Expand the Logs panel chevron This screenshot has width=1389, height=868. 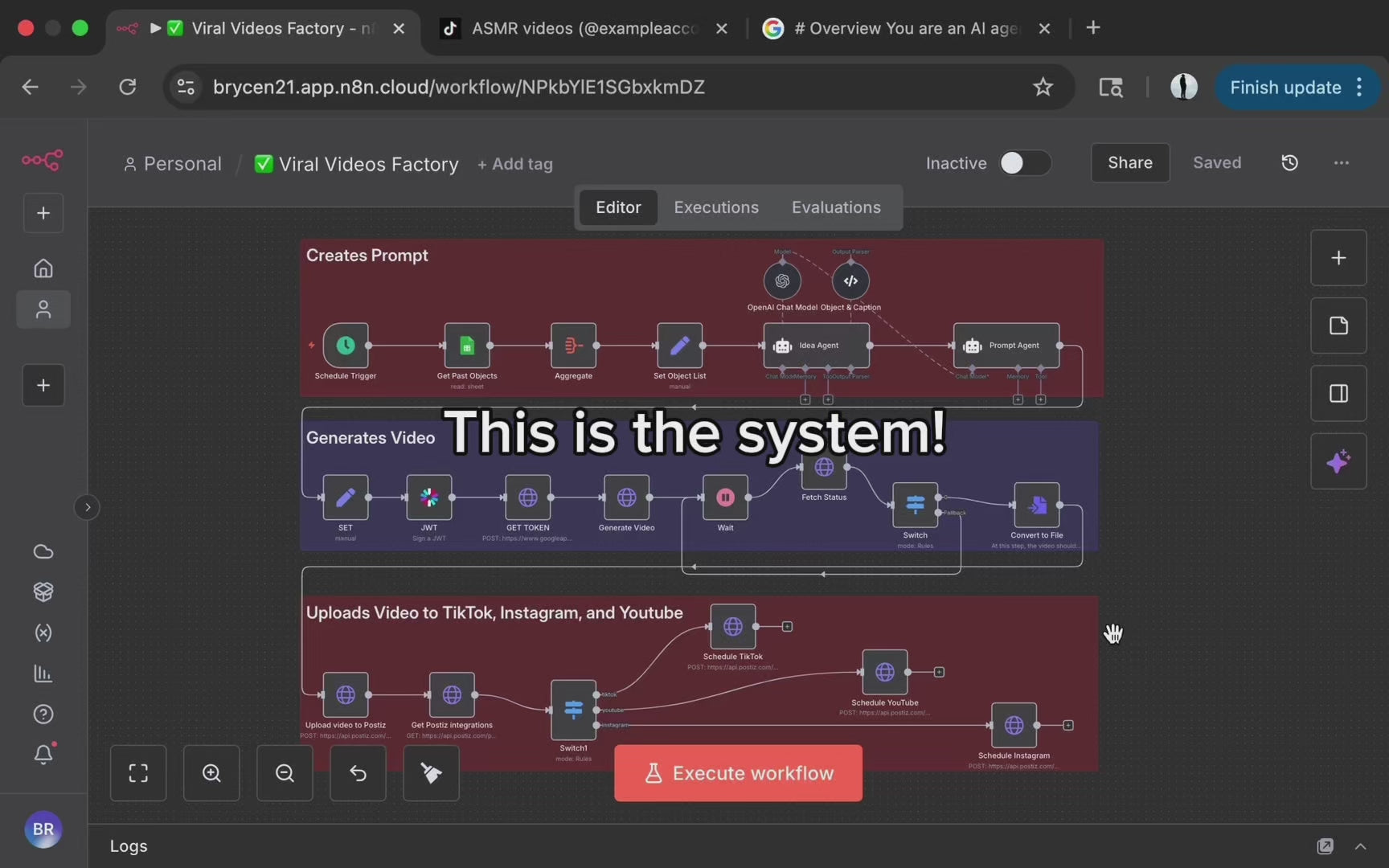(x=1360, y=846)
